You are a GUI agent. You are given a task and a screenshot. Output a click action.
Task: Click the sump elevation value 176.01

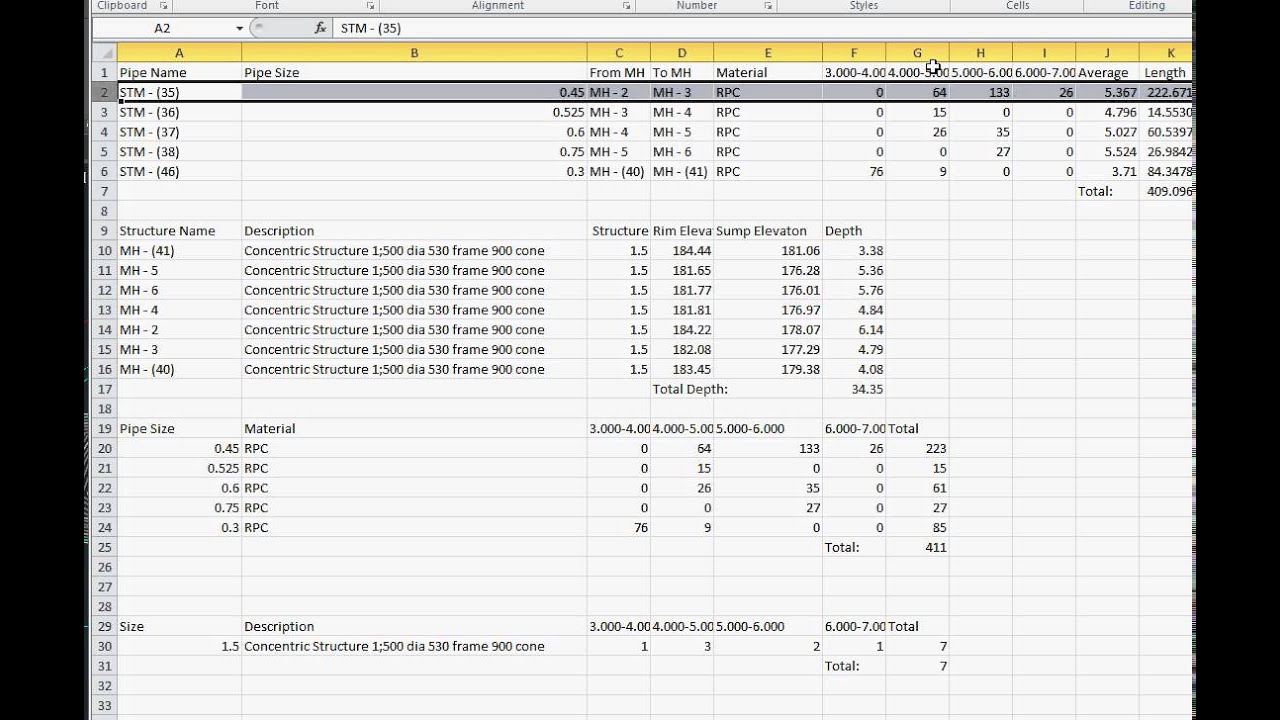coord(768,290)
